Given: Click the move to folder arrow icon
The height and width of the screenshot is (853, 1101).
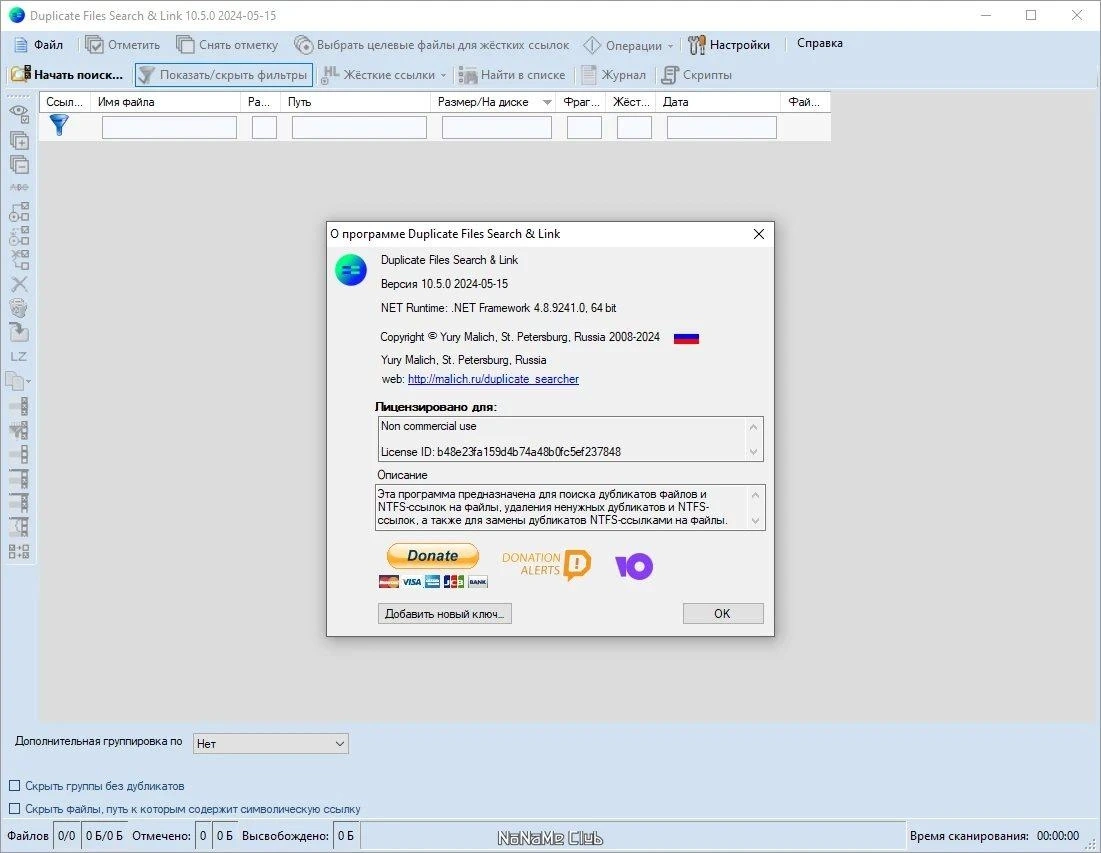Looking at the screenshot, I should point(19,331).
